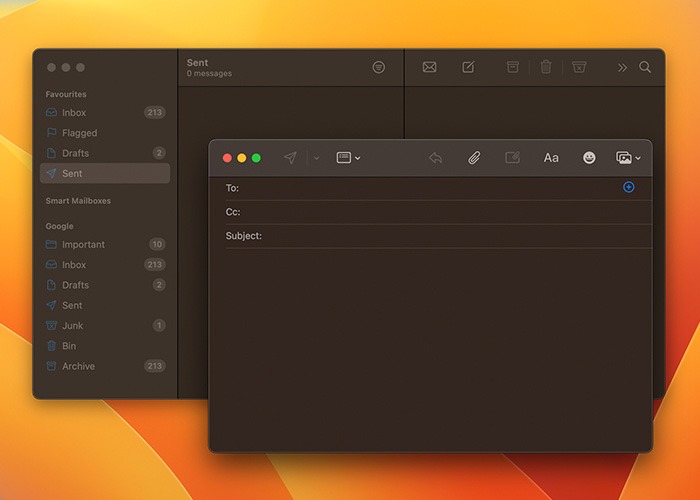Viewport: 700px width, 500px height.
Task: Click the Archive box icon in Mail toolbar
Action: [x=512, y=67]
